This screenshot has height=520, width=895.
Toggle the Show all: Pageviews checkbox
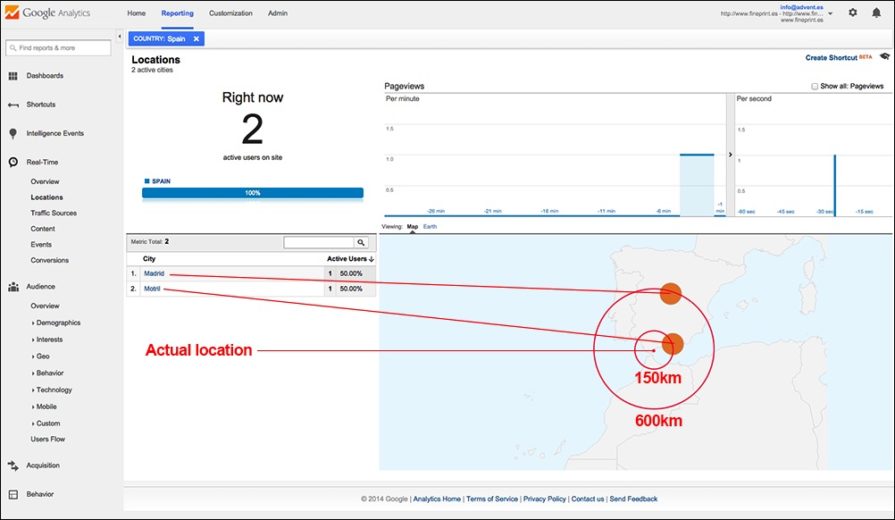(815, 86)
